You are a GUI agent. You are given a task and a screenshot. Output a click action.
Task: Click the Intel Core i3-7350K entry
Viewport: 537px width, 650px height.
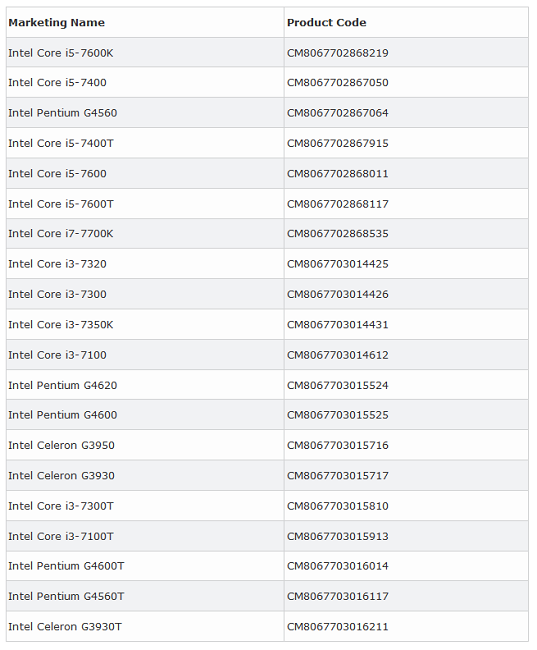[61, 325]
